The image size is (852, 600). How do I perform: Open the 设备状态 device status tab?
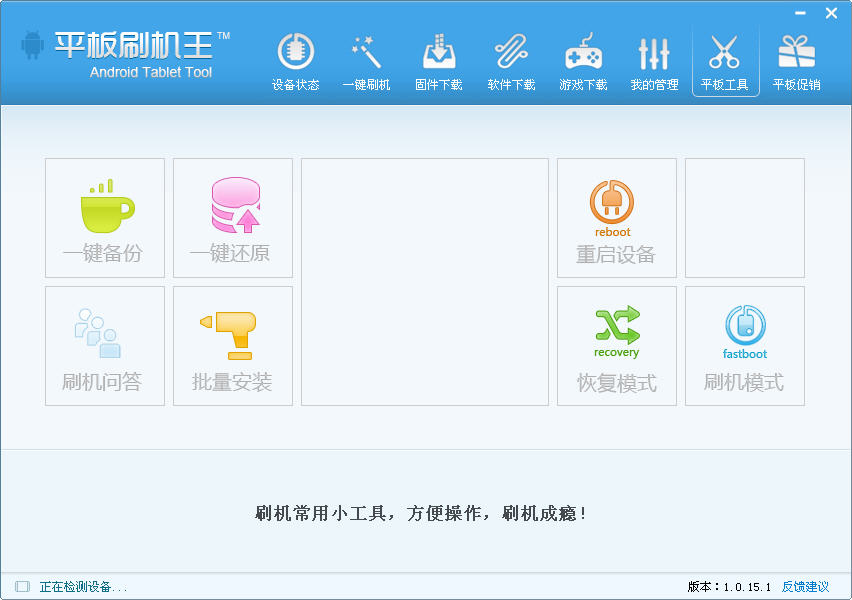[x=295, y=62]
